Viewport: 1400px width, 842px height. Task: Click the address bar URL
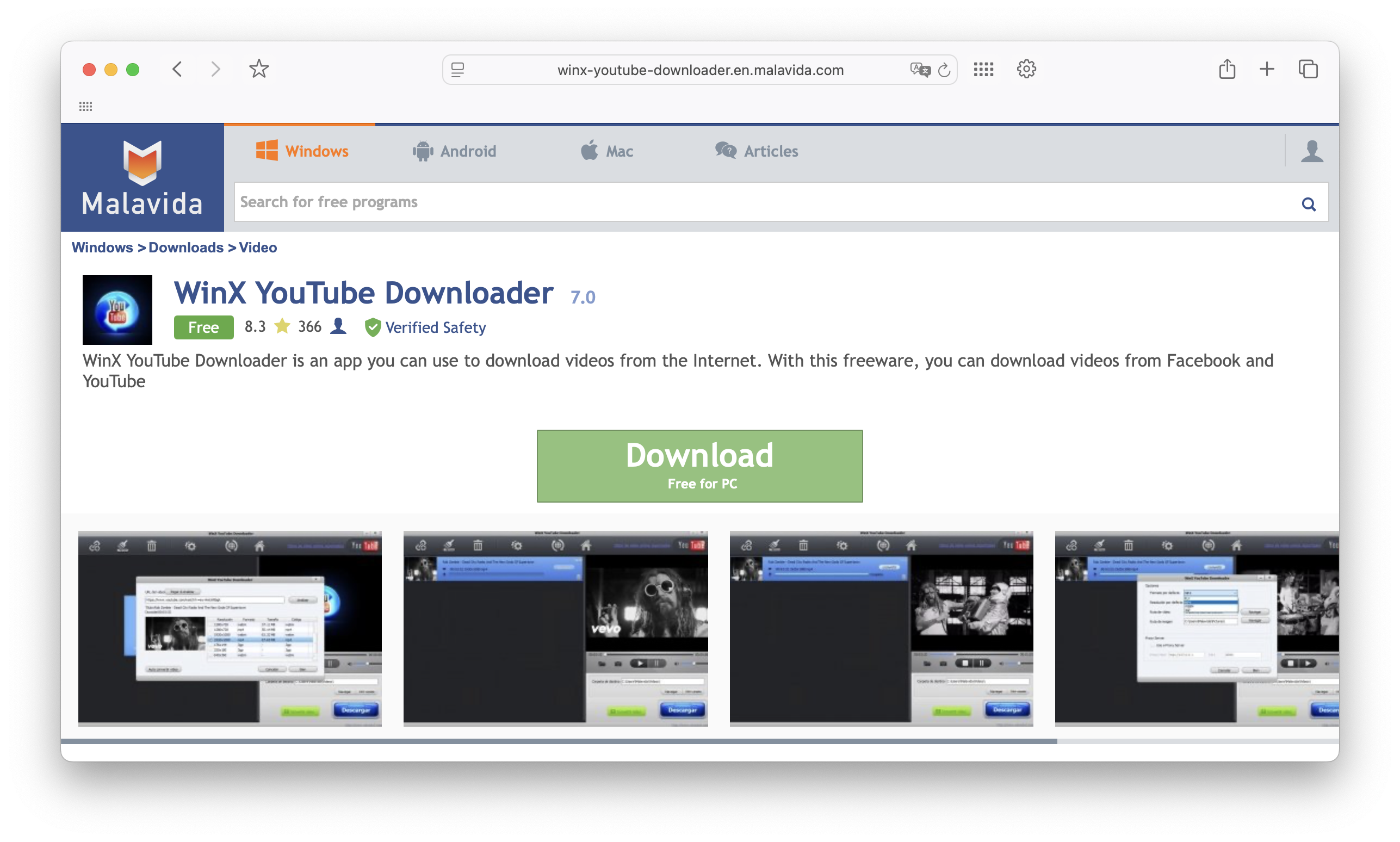[x=701, y=70]
